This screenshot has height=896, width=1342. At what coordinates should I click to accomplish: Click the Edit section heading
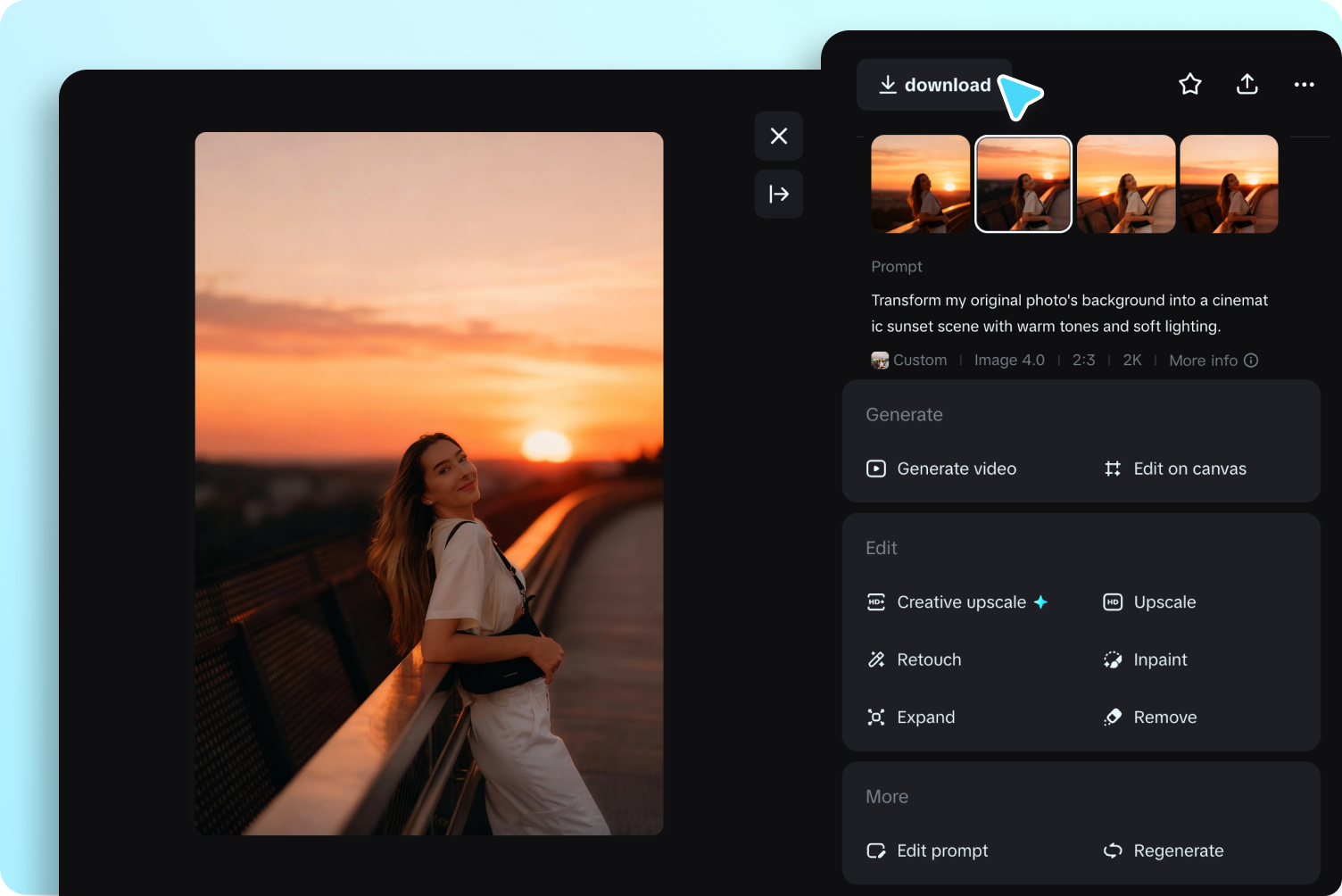point(882,548)
